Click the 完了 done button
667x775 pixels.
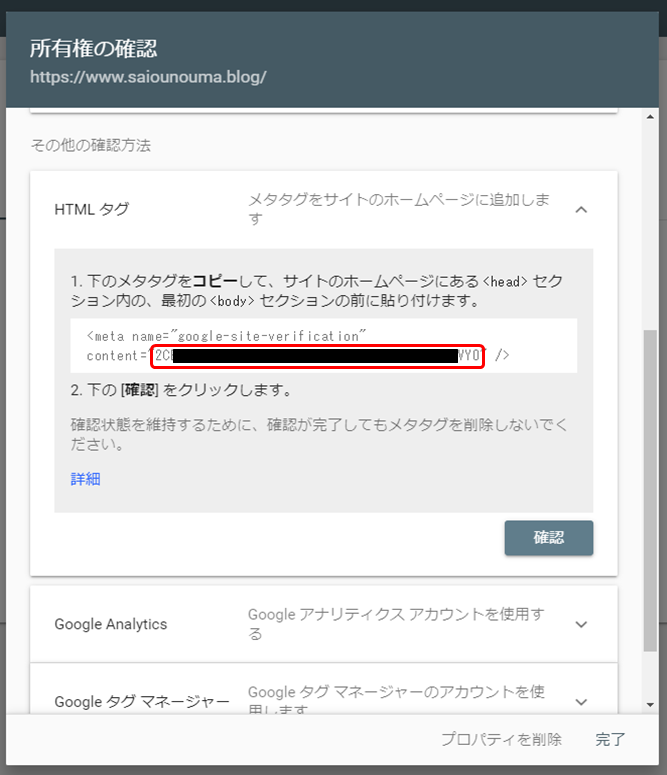coord(610,739)
